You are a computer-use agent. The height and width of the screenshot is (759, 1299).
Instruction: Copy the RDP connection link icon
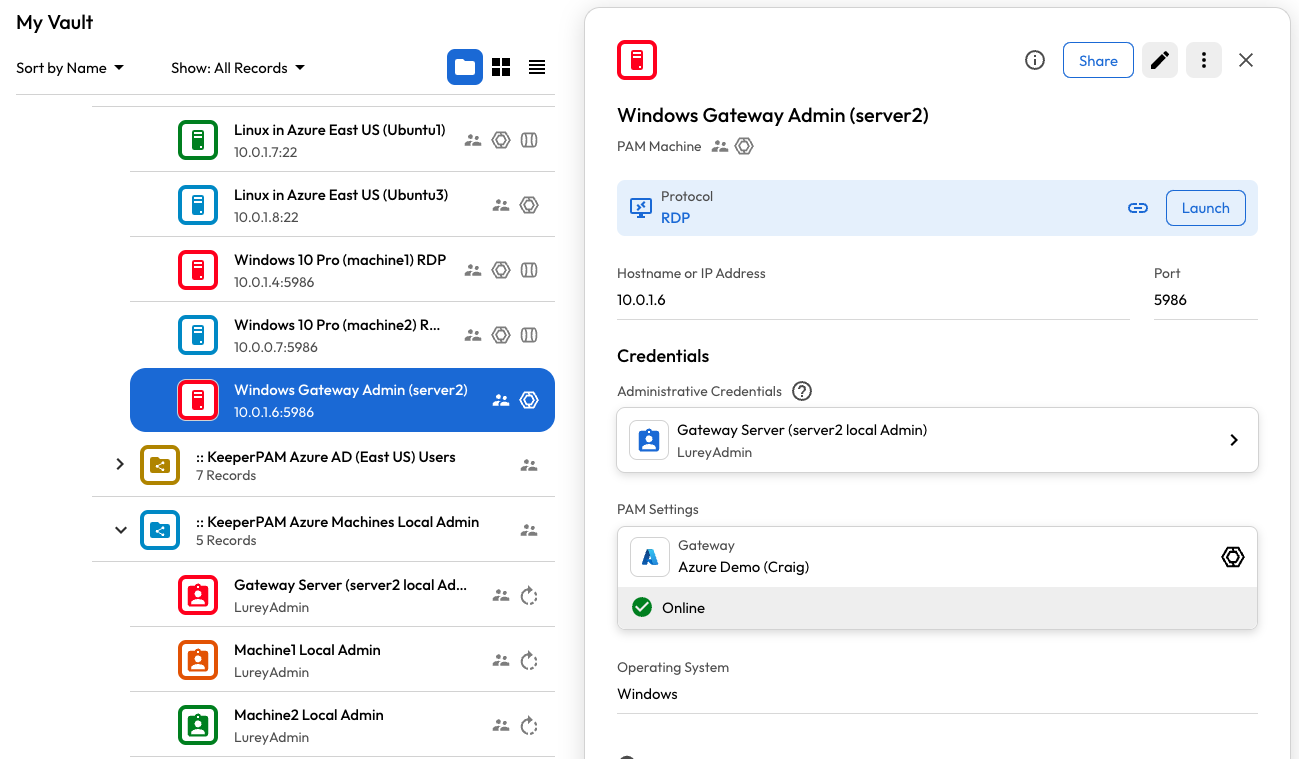[1137, 208]
